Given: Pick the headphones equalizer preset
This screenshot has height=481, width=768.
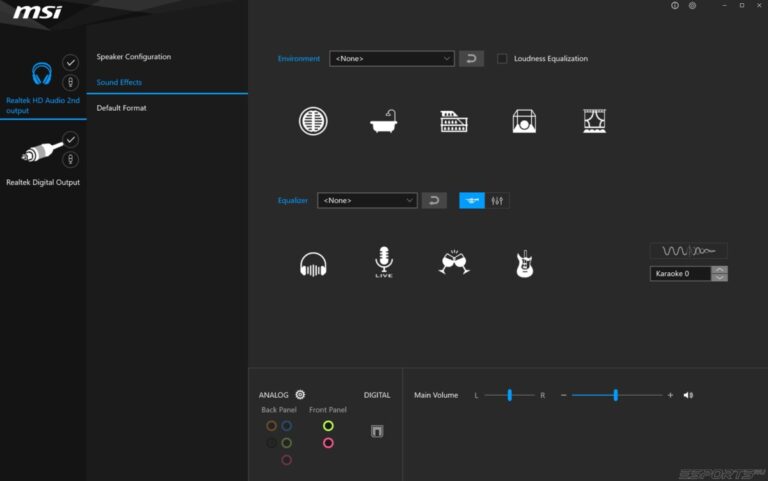Looking at the screenshot, I should click(313, 264).
